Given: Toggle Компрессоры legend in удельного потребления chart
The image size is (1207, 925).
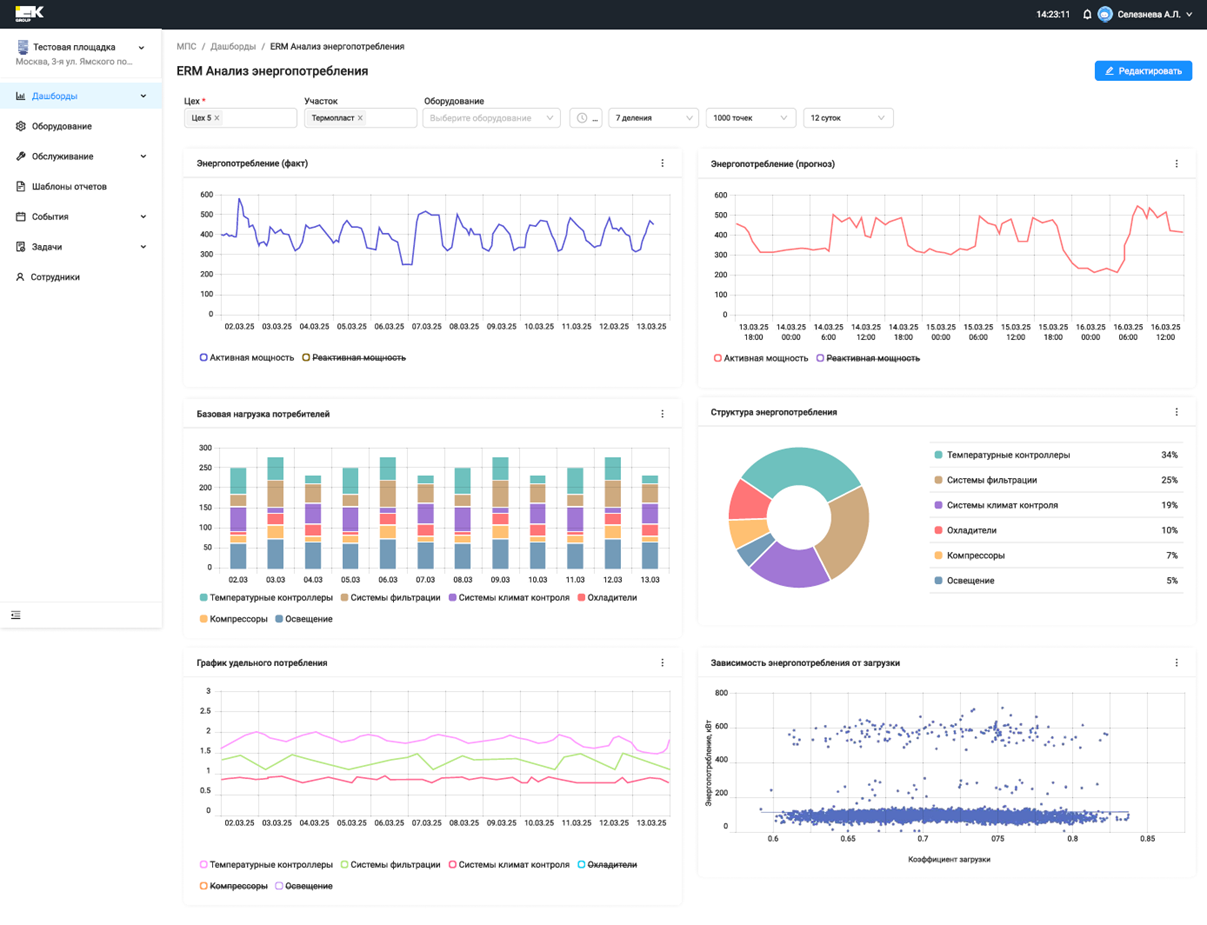Looking at the screenshot, I should point(238,886).
